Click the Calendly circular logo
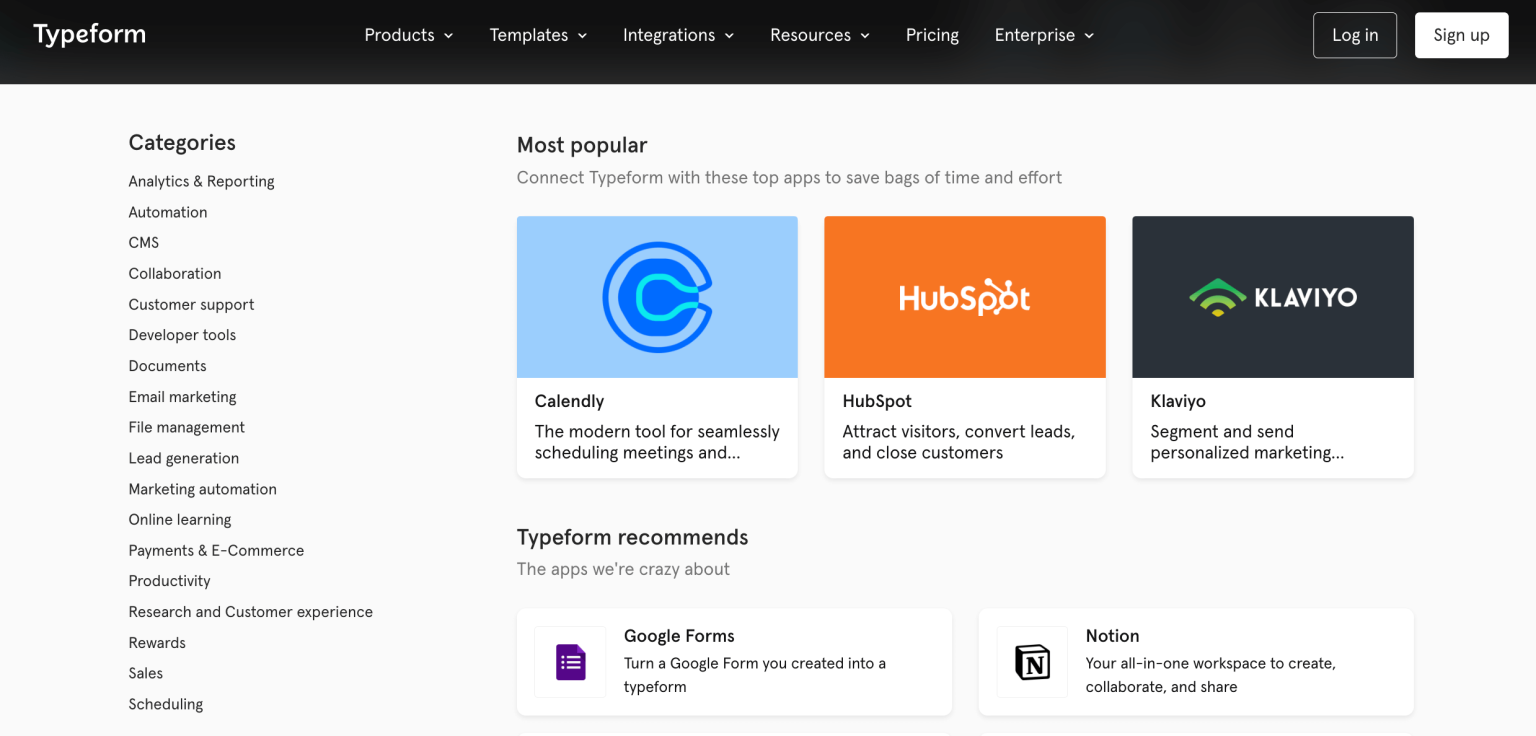 tap(656, 296)
